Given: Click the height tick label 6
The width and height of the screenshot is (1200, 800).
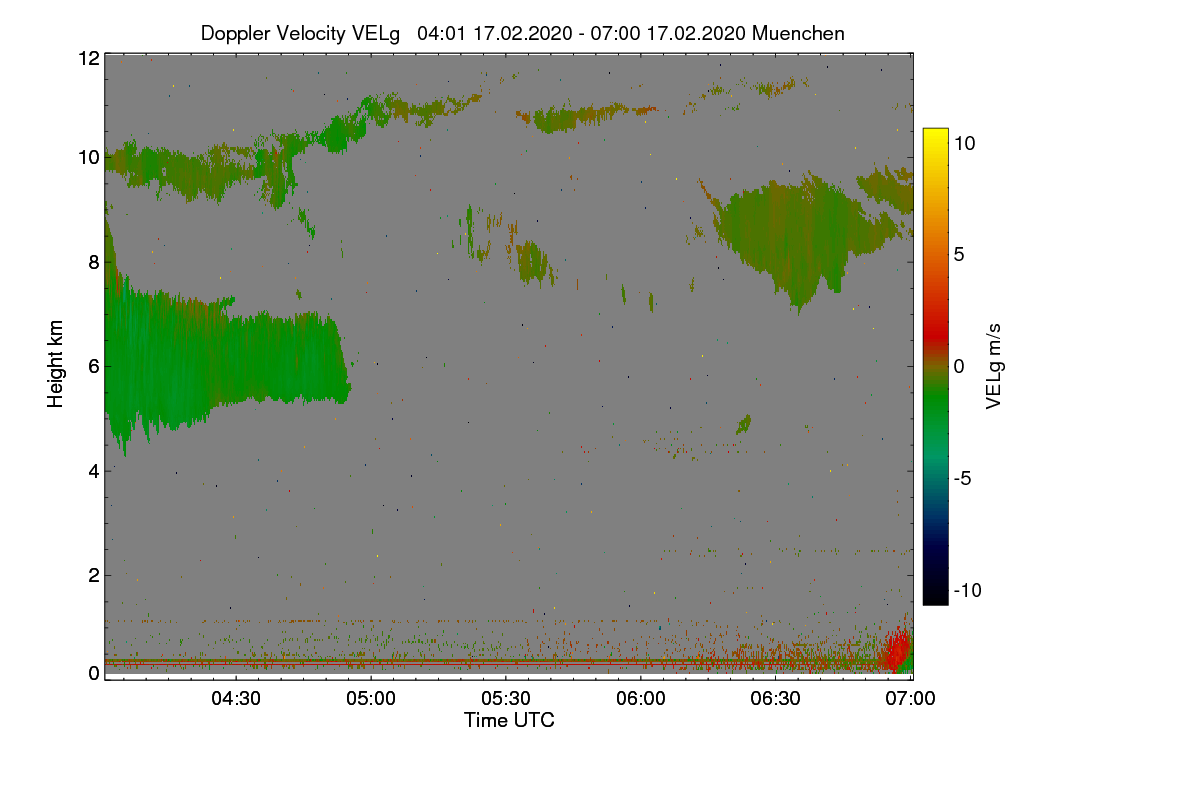Looking at the screenshot, I should tap(93, 366).
